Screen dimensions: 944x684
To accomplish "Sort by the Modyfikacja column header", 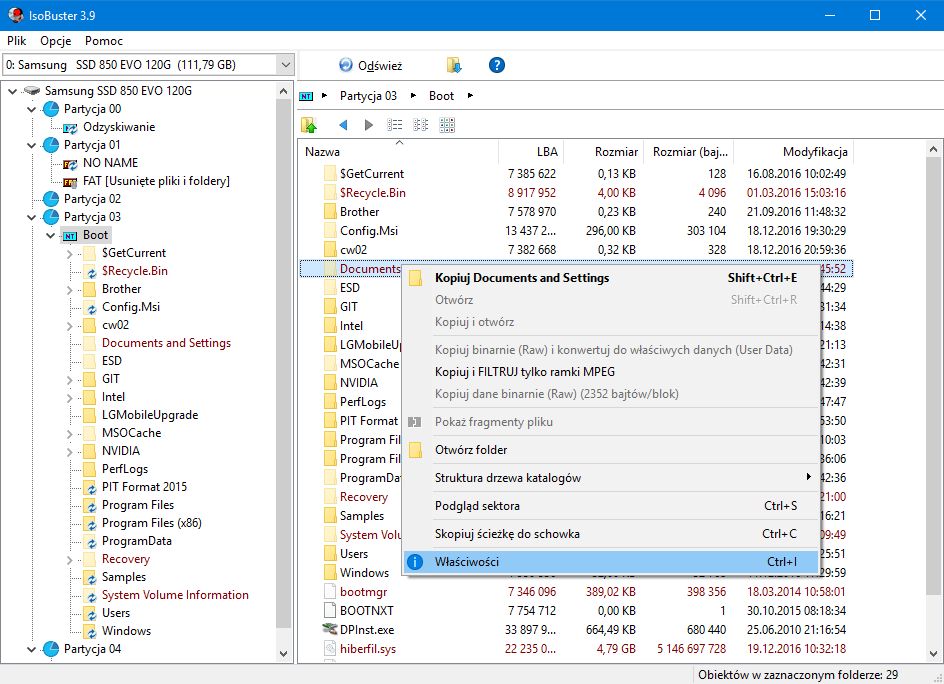I will pyautogui.click(x=794, y=152).
